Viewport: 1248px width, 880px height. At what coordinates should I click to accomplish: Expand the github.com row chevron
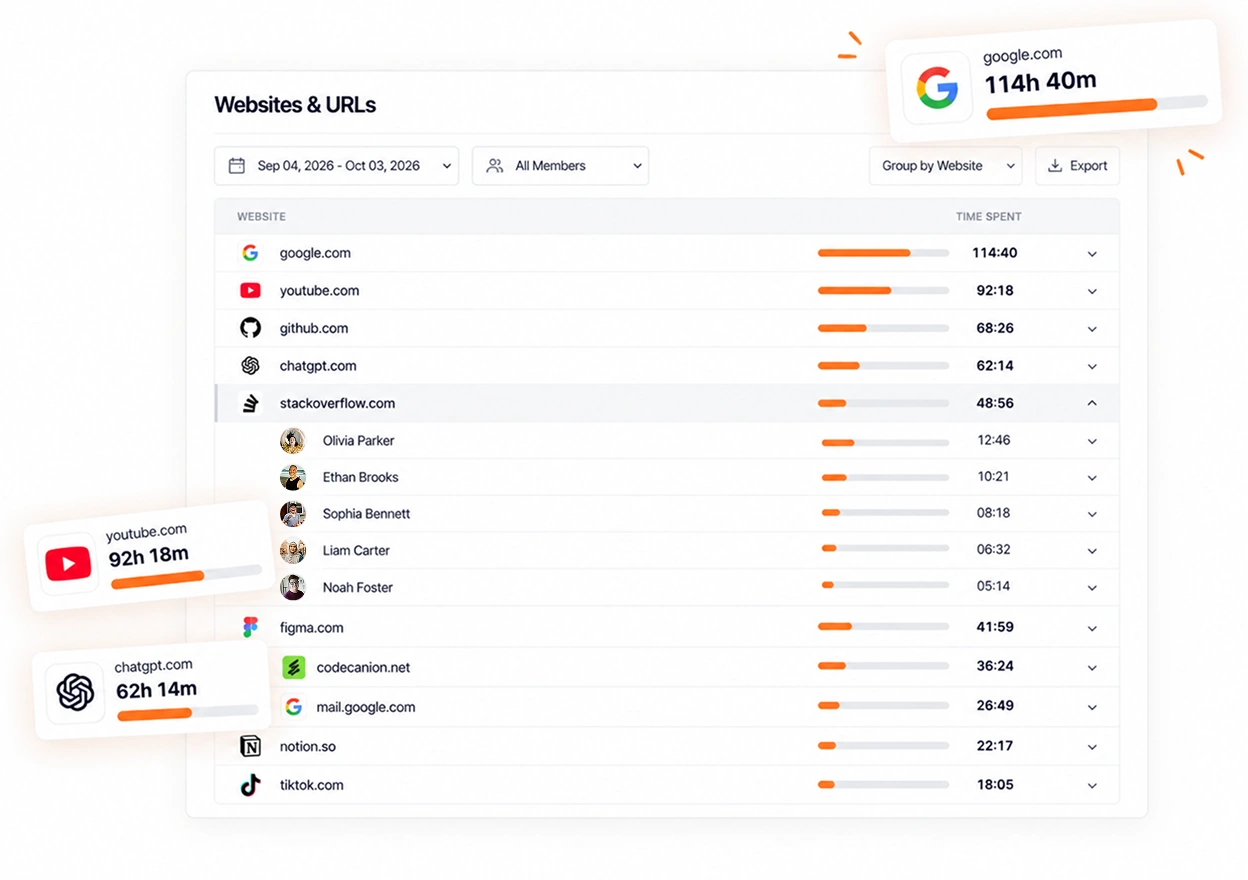(1092, 329)
